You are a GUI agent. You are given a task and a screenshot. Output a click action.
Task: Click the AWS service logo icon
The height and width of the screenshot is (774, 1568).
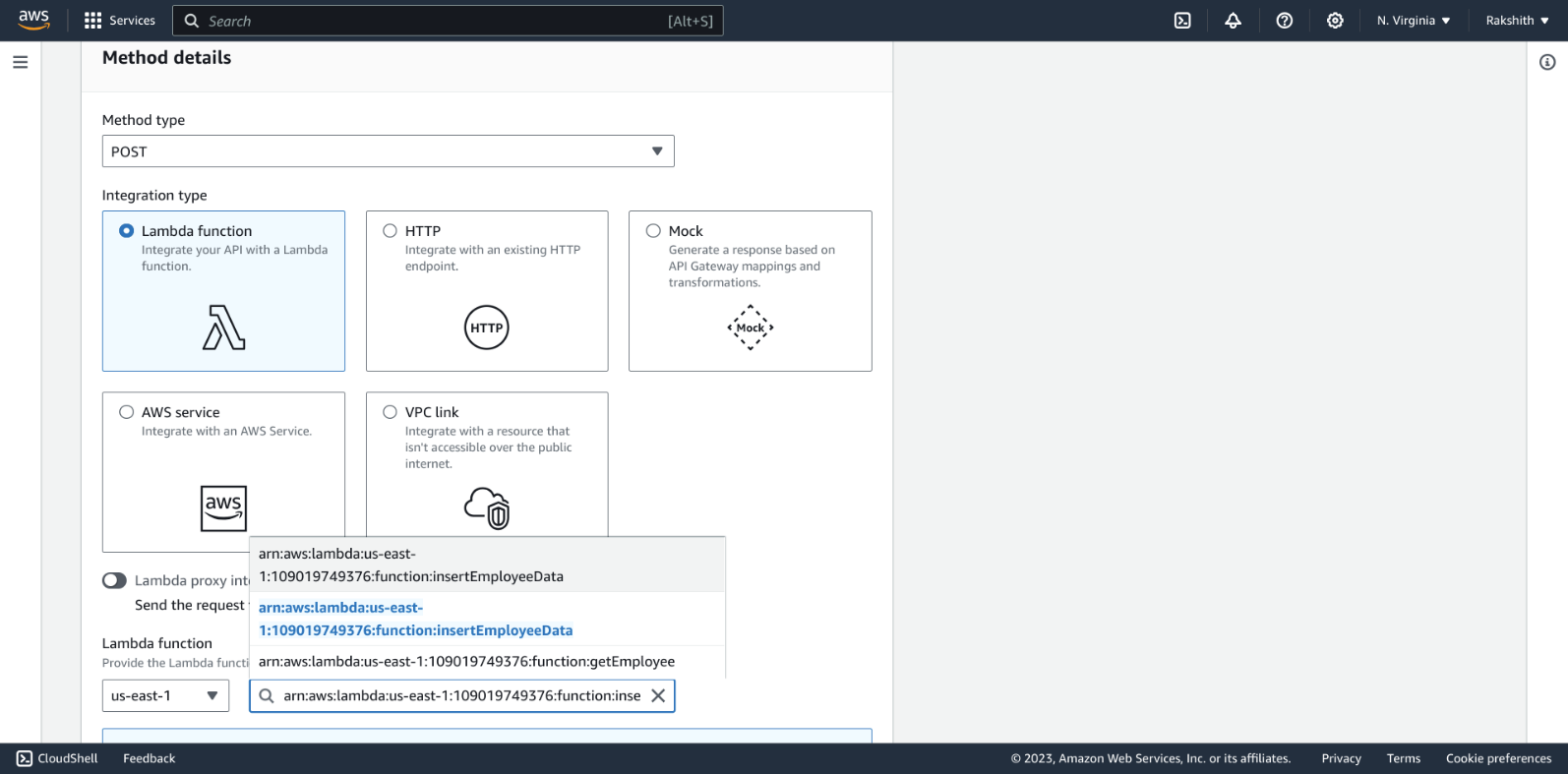click(x=223, y=508)
